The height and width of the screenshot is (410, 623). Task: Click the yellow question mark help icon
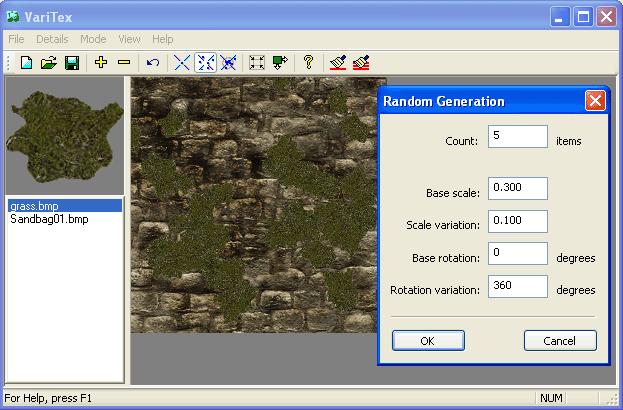click(308, 63)
